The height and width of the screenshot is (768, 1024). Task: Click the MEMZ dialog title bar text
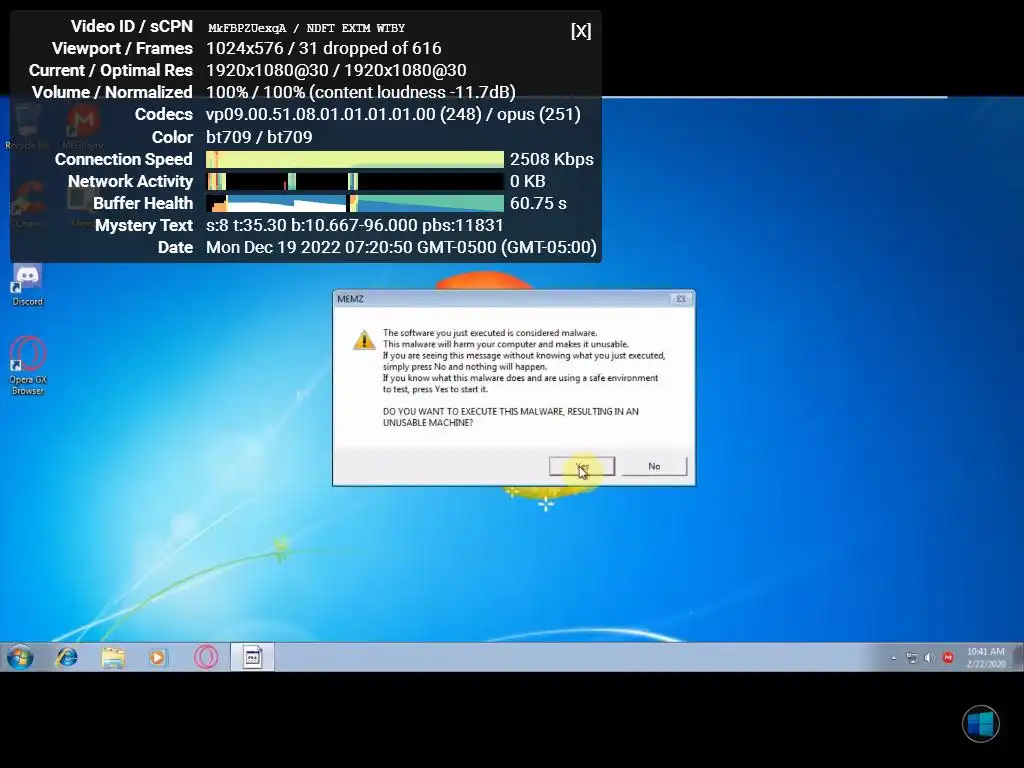[x=350, y=299]
